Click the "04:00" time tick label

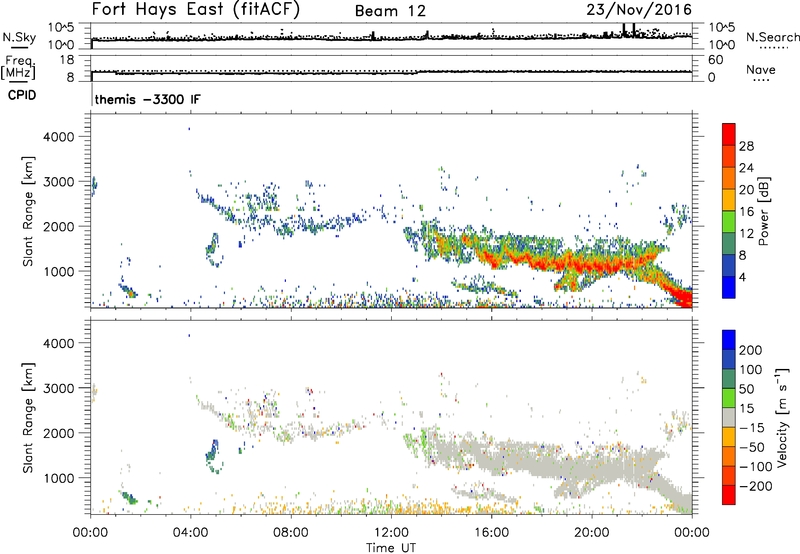(x=190, y=533)
